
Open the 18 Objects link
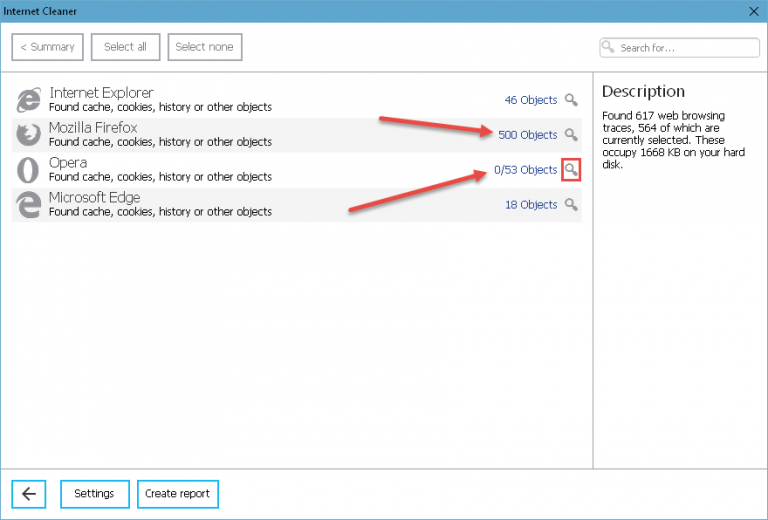(x=531, y=205)
